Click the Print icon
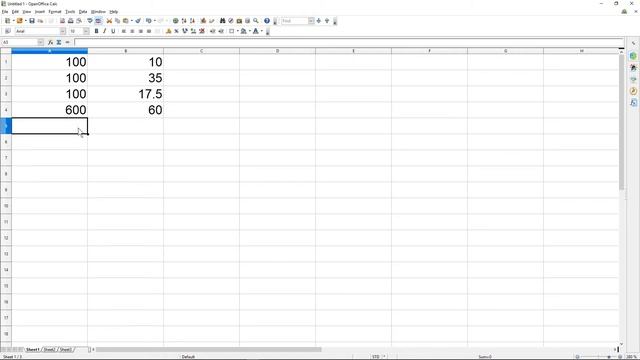Screen dimensions: 640x360 click(x=71, y=21)
